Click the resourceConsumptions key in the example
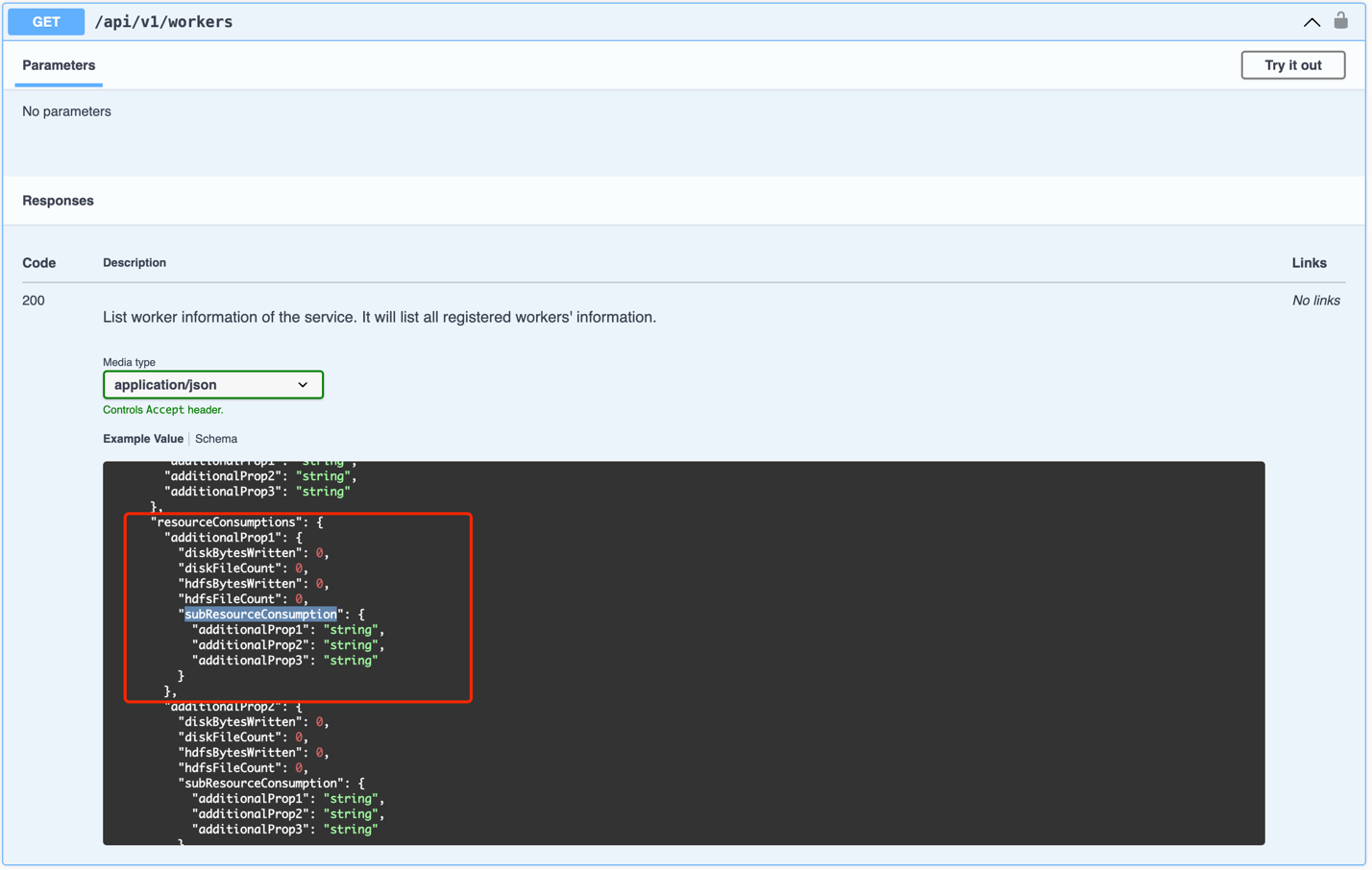The width and height of the screenshot is (1372, 870). pos(227,522)
